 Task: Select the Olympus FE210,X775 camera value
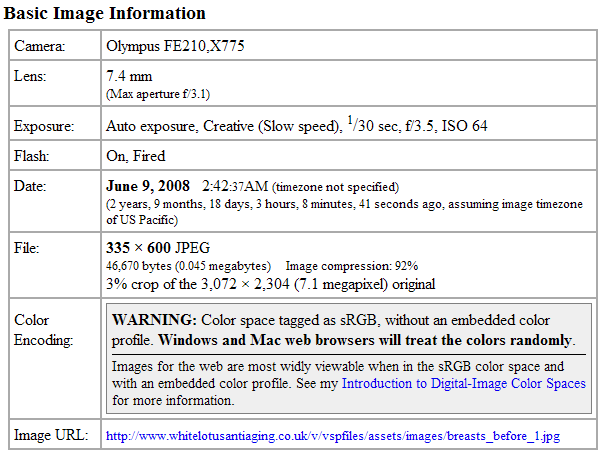(175, 47)
